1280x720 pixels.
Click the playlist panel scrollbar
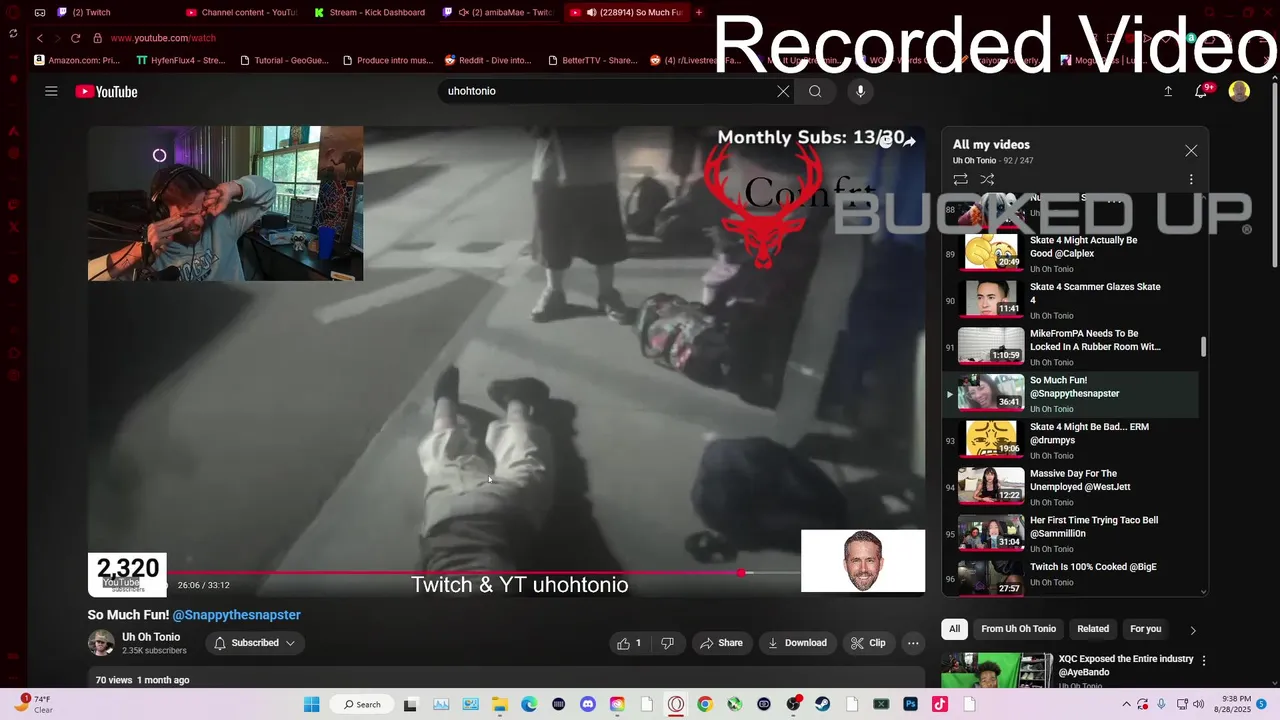click(x=1203, y=347)
